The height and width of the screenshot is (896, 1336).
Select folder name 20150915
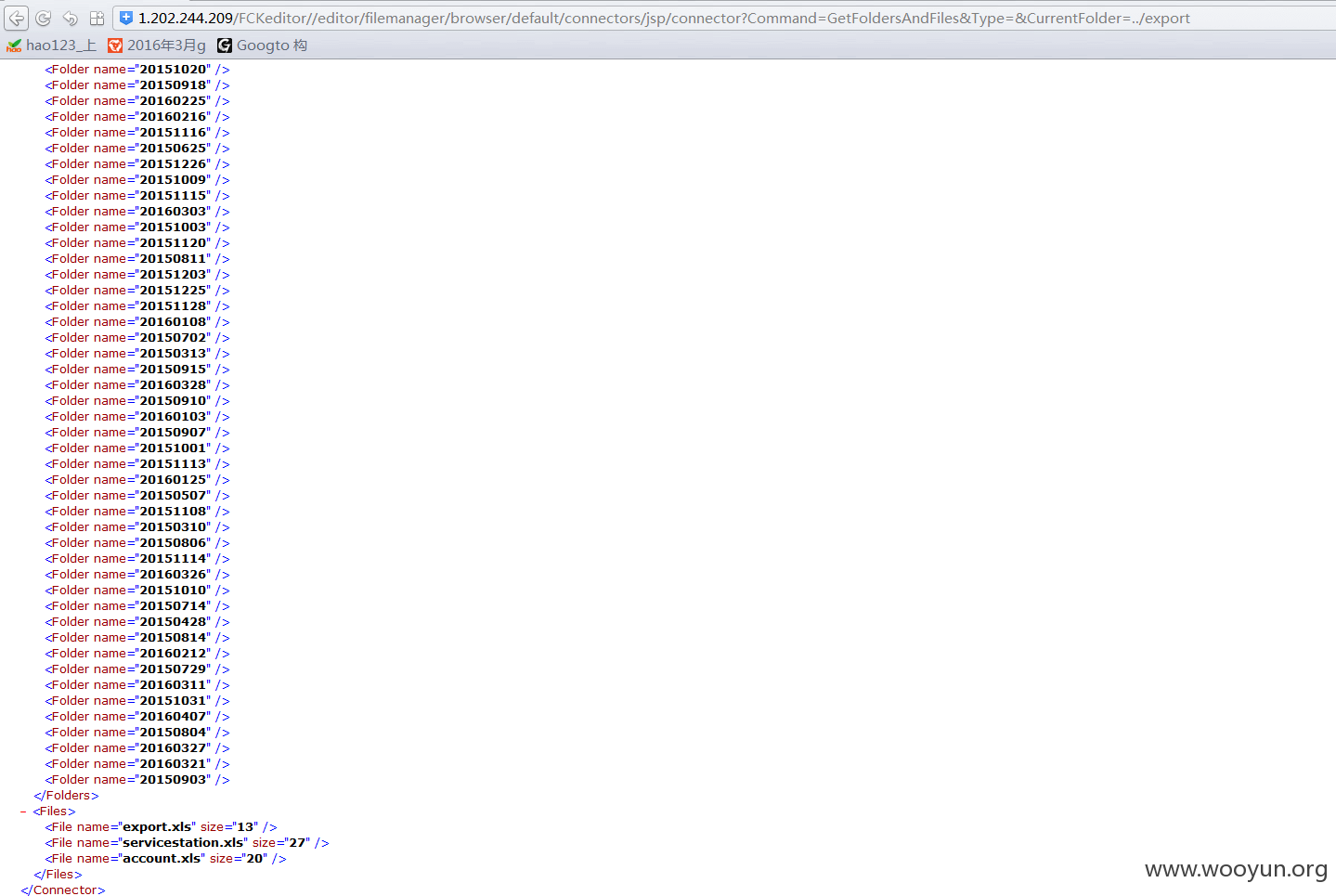[x=173, y=370]
